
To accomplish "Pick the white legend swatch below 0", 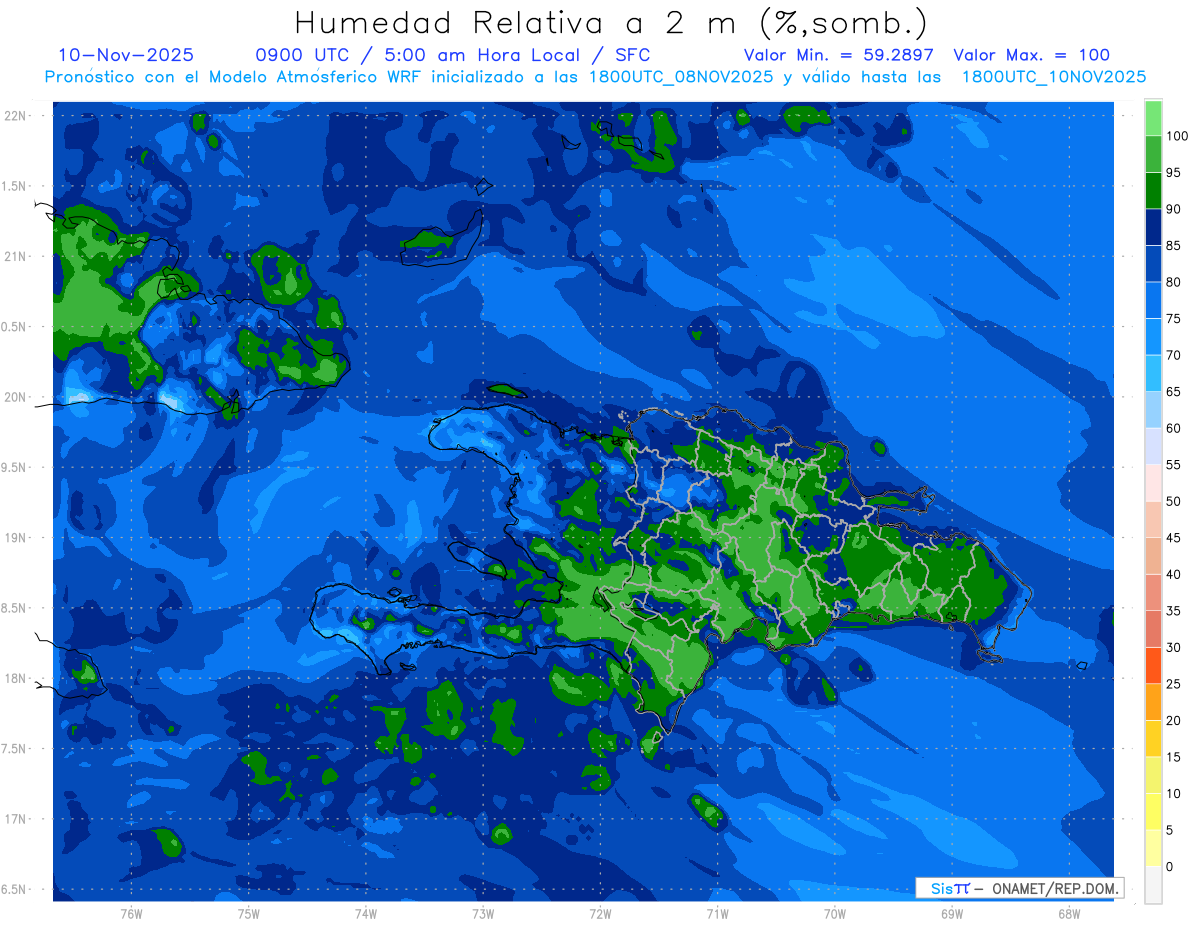I will click(x=1153, y=884).
